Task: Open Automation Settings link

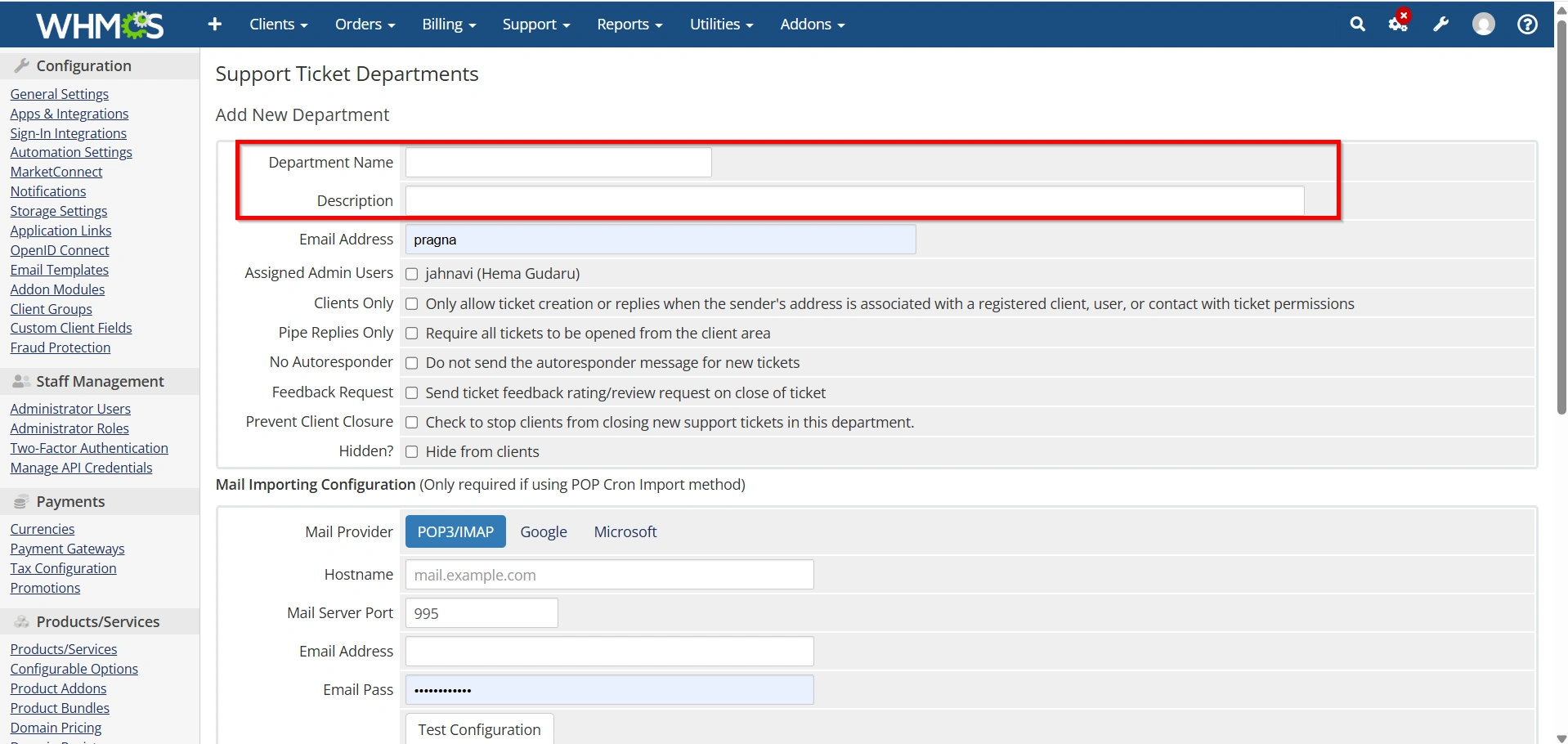Action: pos(71,152)
